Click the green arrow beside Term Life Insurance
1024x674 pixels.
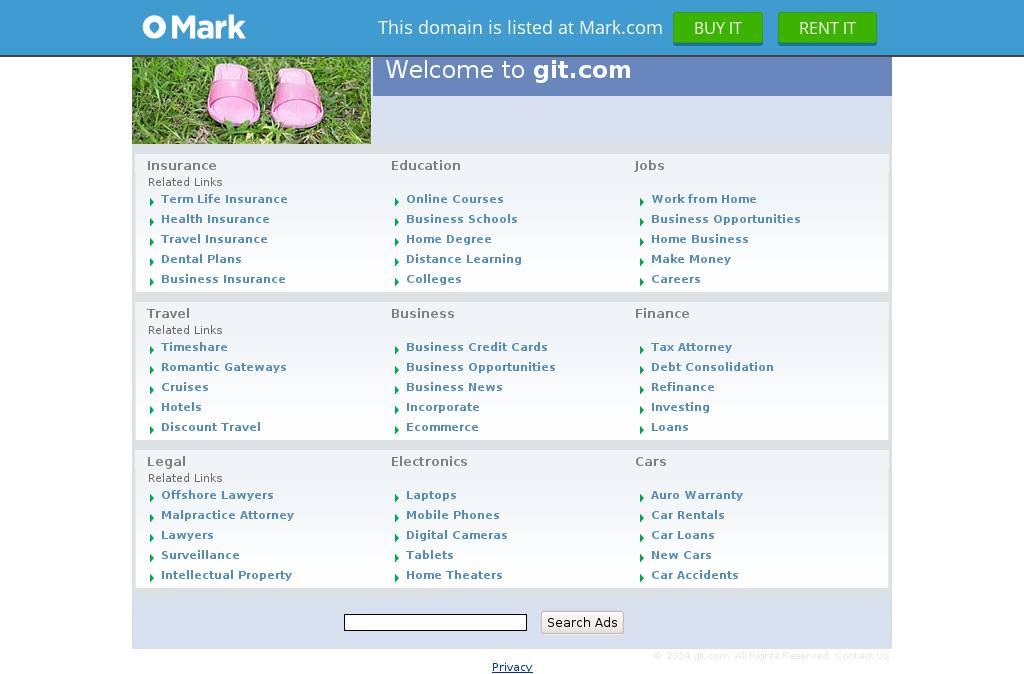(152, 201)
